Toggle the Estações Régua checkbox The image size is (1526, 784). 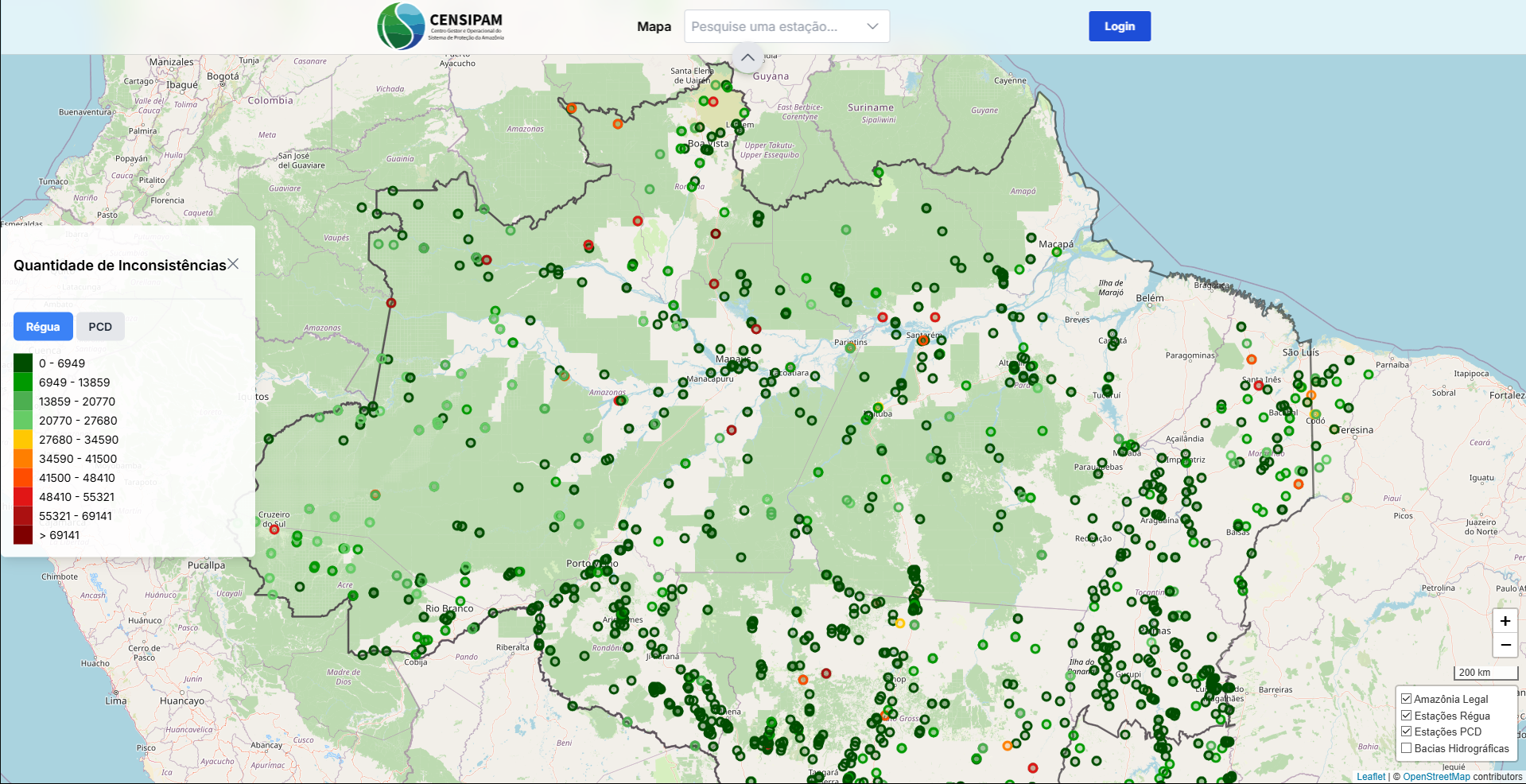[1406, 716]
